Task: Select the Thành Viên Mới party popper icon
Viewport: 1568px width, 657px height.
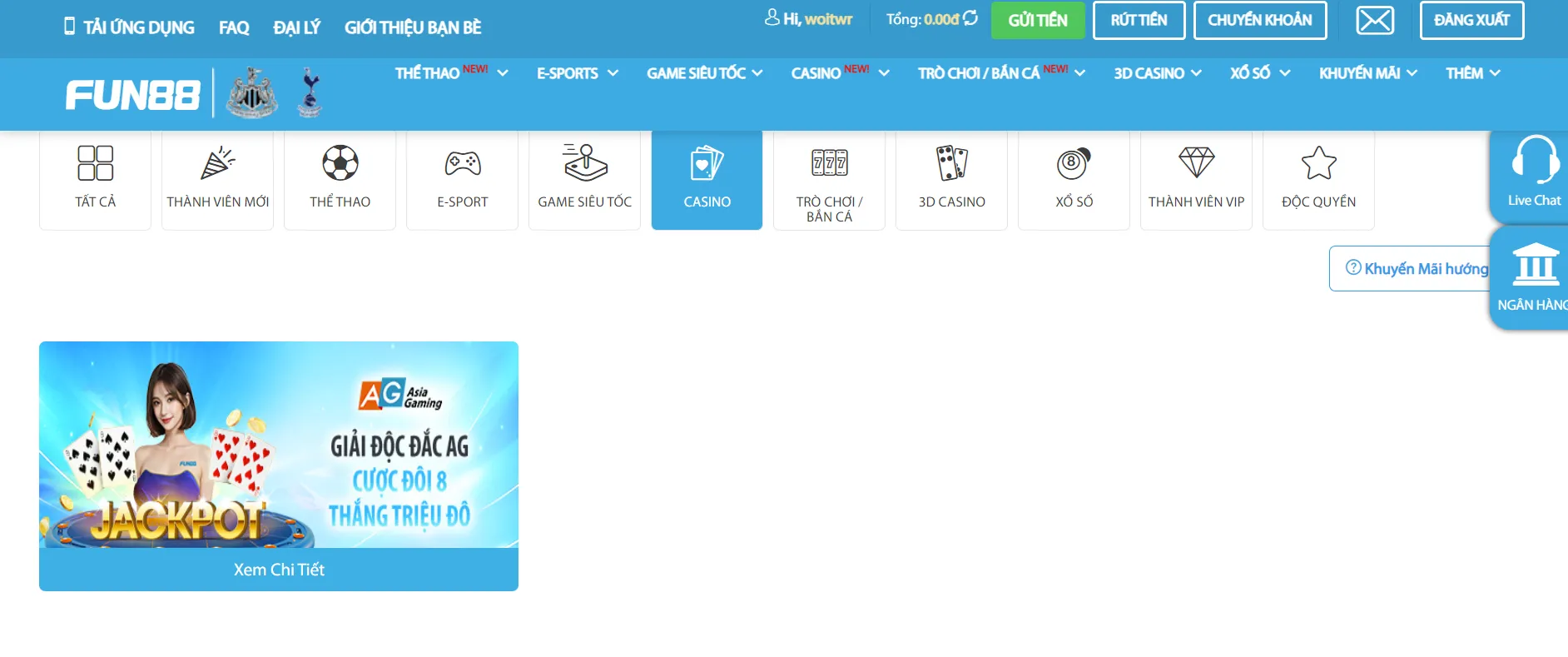Action: pyautogui.click(x=218, y=163)
